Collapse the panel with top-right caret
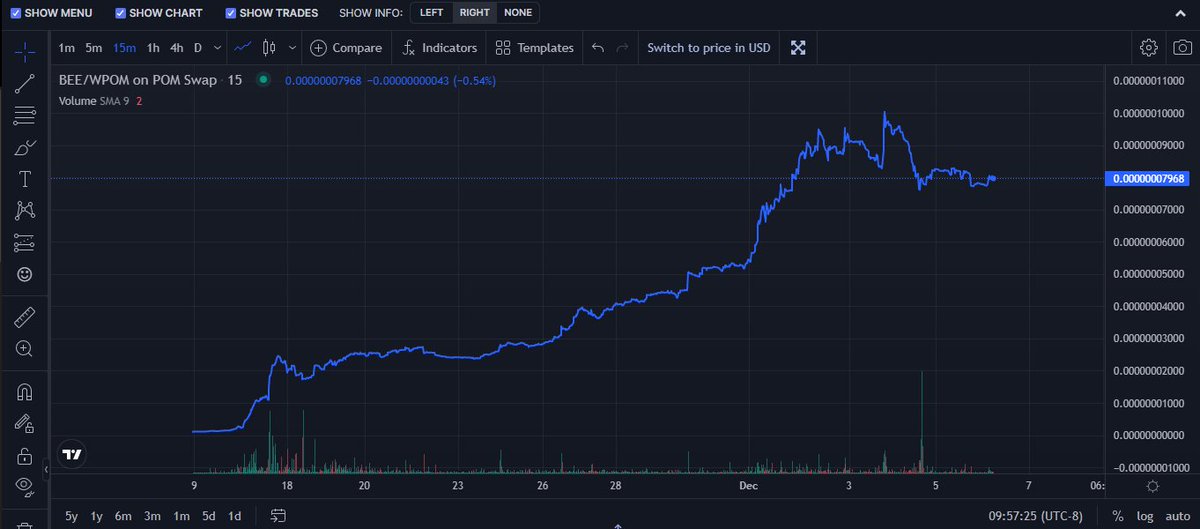The height and width of the screenshot is (529, 1200). (x=1181, y=13)
